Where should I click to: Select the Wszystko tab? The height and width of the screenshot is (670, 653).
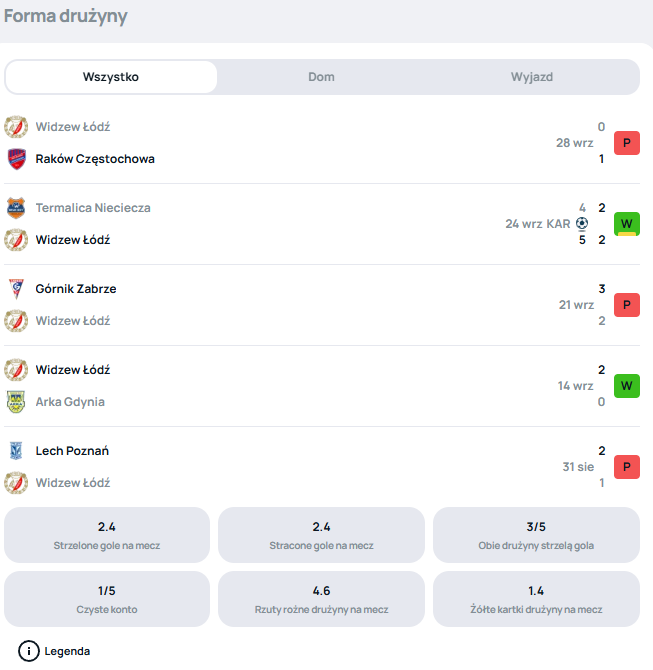[x=111, y=77]
